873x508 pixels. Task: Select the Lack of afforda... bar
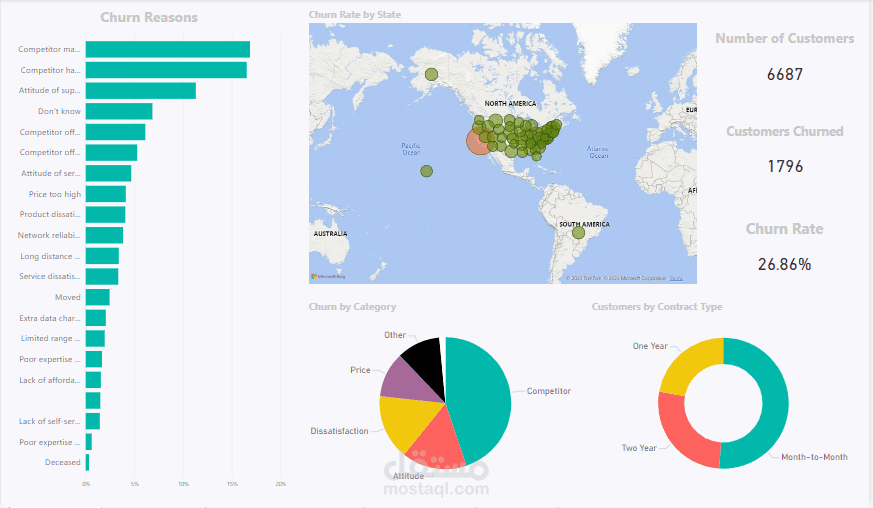pyautogui.click(x=93, y=380)
